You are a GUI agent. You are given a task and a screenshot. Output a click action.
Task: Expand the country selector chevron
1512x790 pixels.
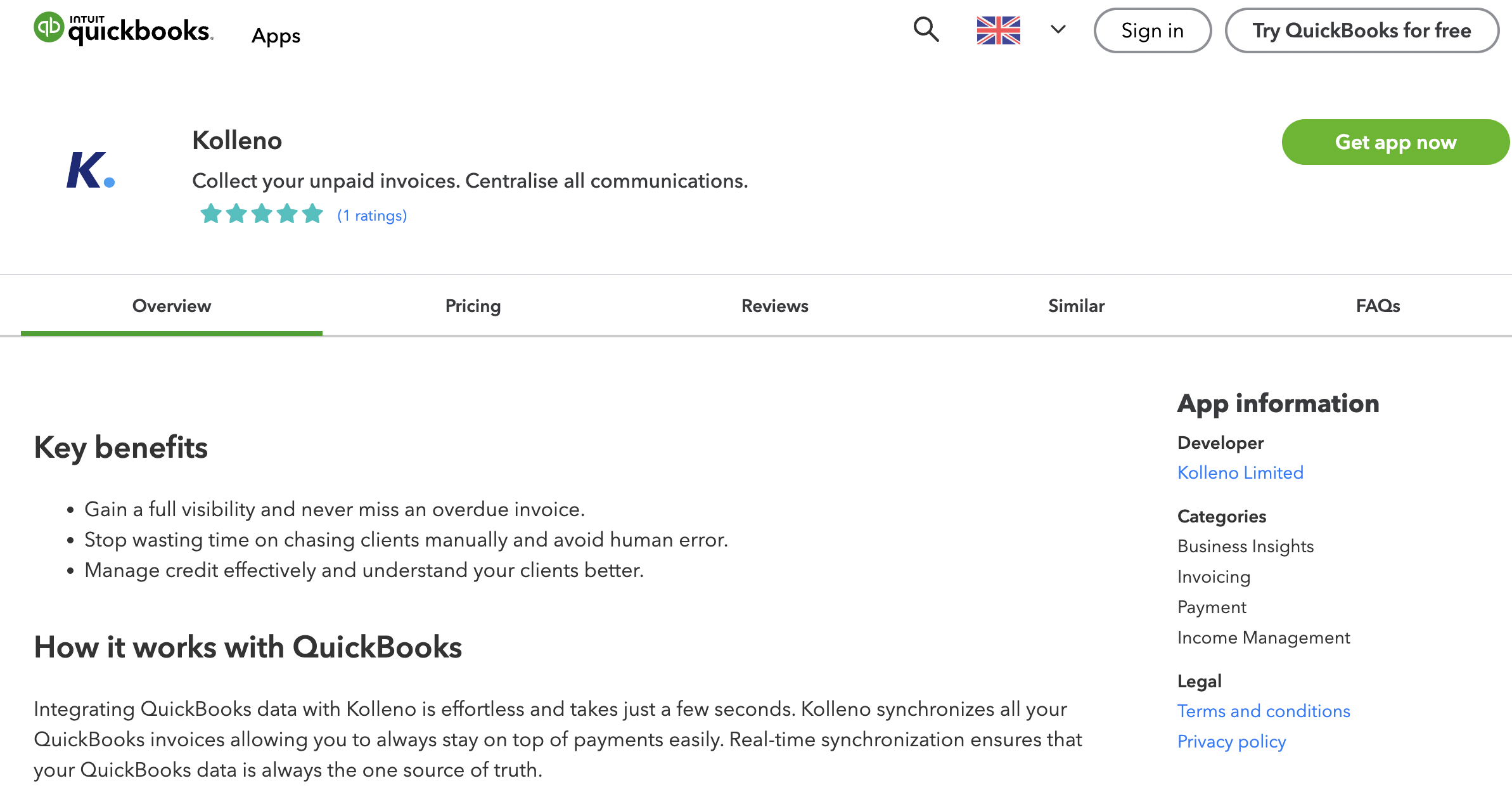pyautogui.click(x=1058, y=30)
